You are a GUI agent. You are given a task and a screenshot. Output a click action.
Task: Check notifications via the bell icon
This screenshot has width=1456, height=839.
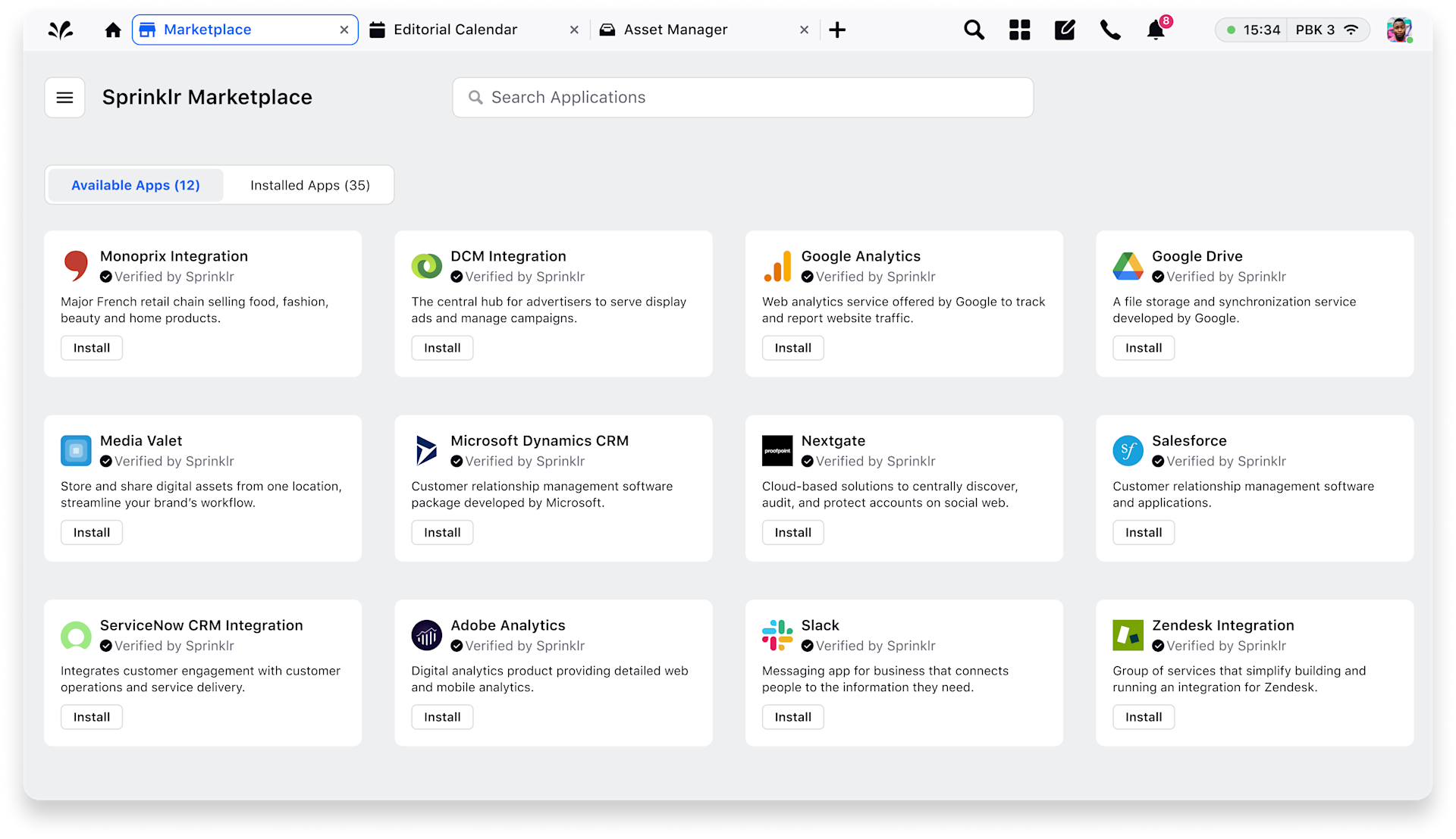[1155, 30]
